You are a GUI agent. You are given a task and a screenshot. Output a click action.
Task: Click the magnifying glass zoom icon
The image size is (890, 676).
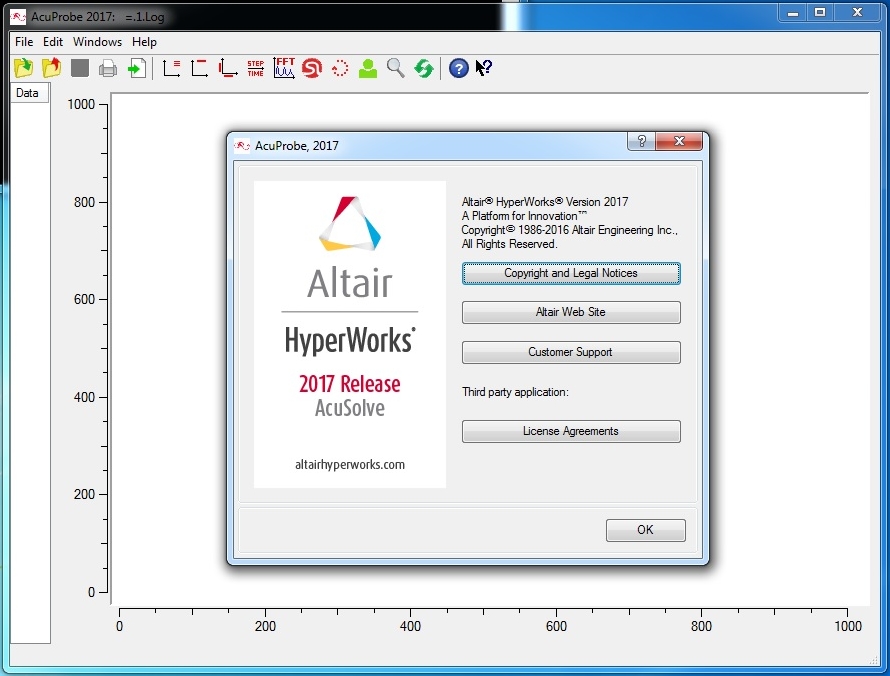[x=396, y=69]
